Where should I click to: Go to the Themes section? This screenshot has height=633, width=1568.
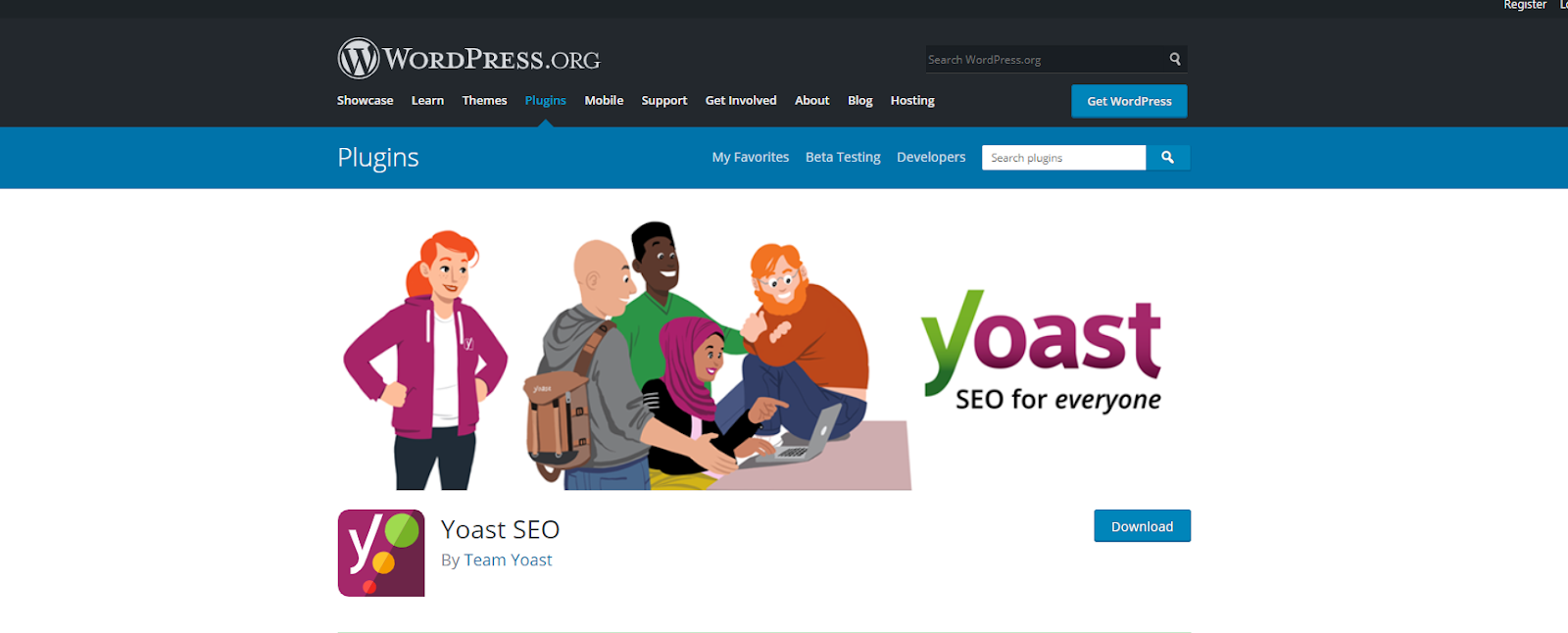click(484, 101)
